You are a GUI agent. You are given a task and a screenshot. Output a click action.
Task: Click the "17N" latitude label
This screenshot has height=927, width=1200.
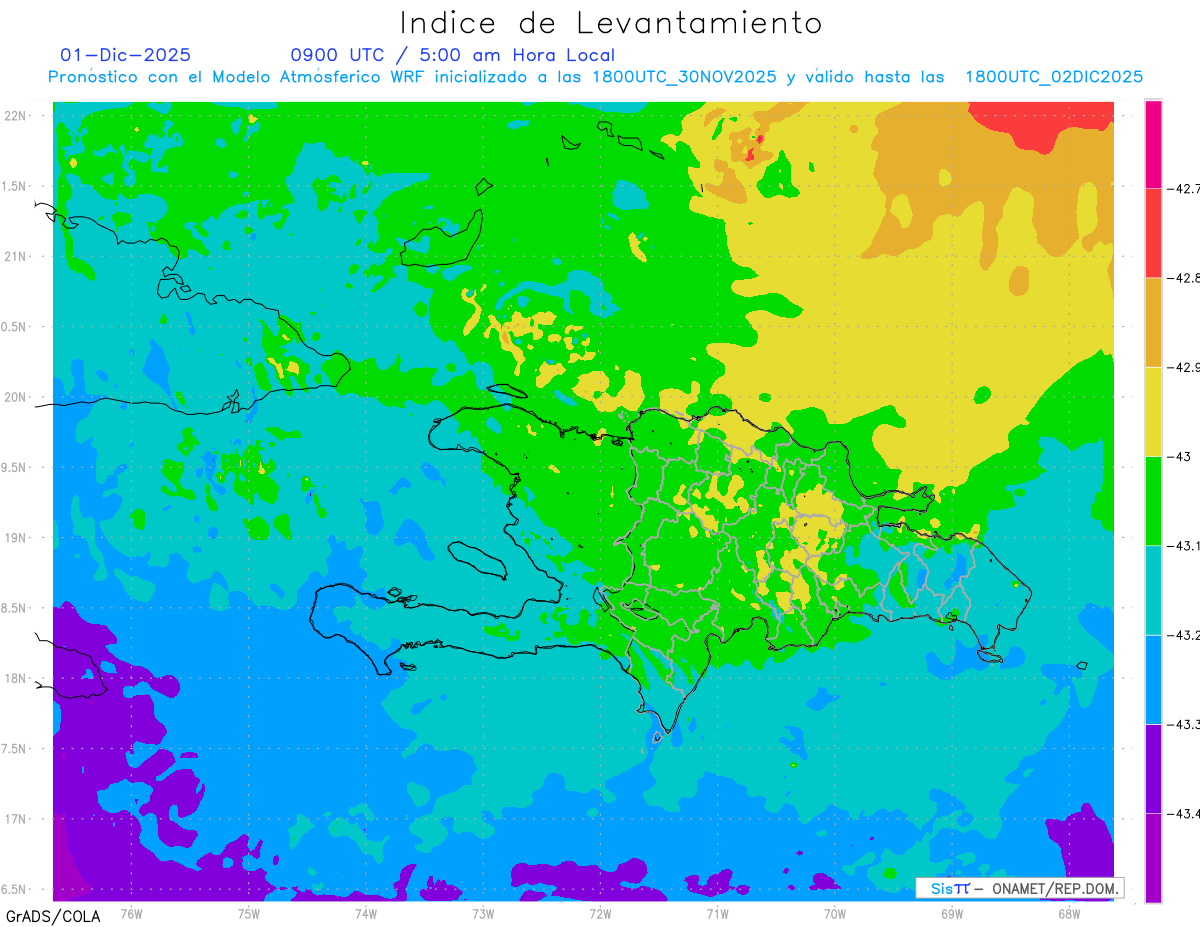click(15, 819)
